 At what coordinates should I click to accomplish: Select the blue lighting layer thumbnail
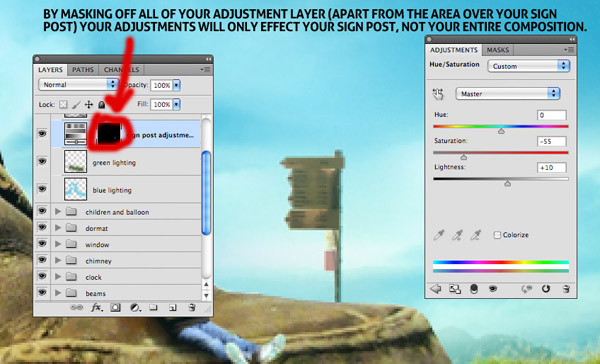point(75,189)
